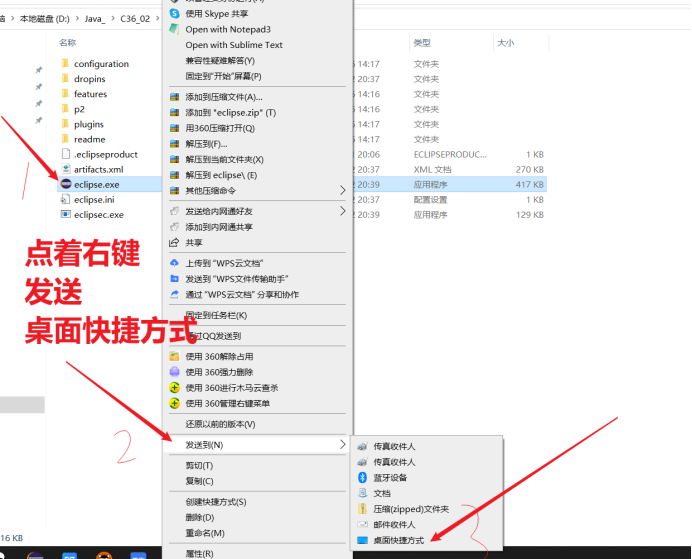Choose 重命名(M) in the context menu

[x=205, y=533]
